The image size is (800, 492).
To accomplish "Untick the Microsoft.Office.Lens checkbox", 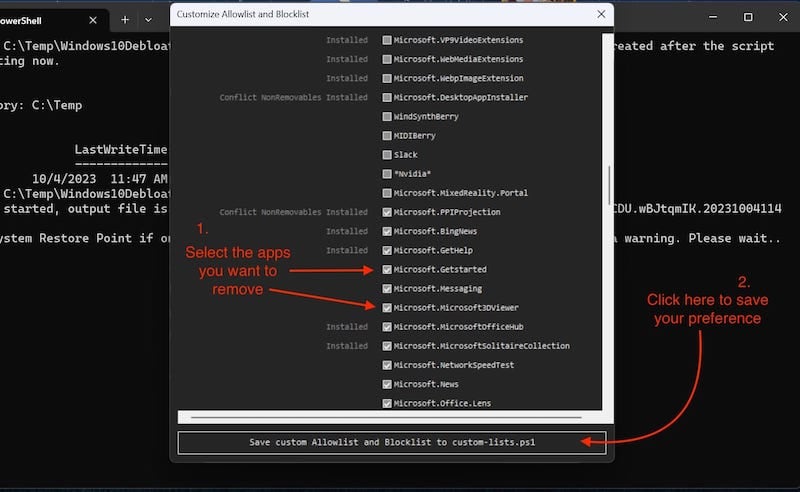I will click(387, 403).
